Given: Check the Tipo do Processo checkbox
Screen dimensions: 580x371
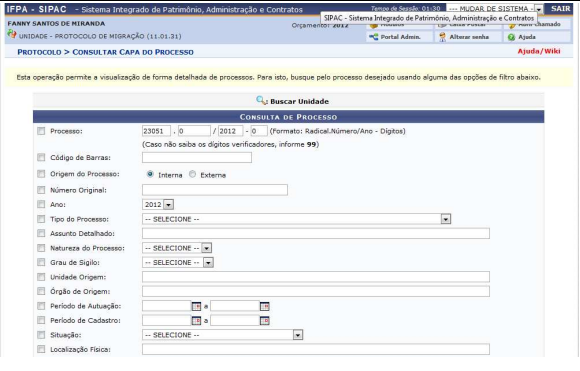Looking at the screenshot, I should click(41, 219).
